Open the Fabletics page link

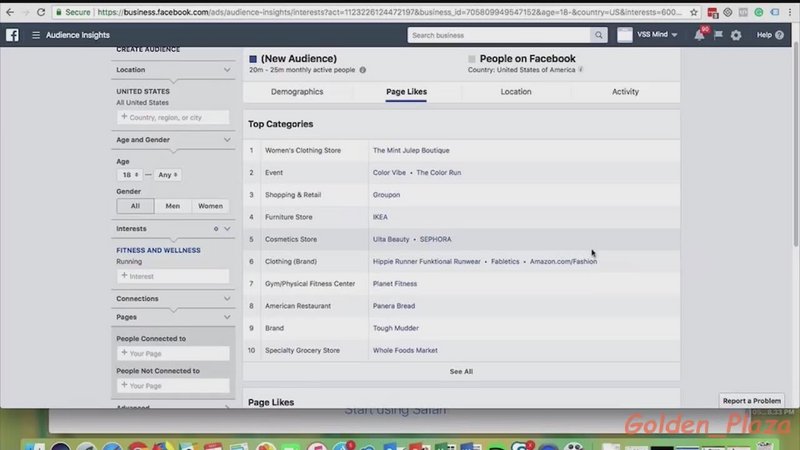[x=505, y=261]
